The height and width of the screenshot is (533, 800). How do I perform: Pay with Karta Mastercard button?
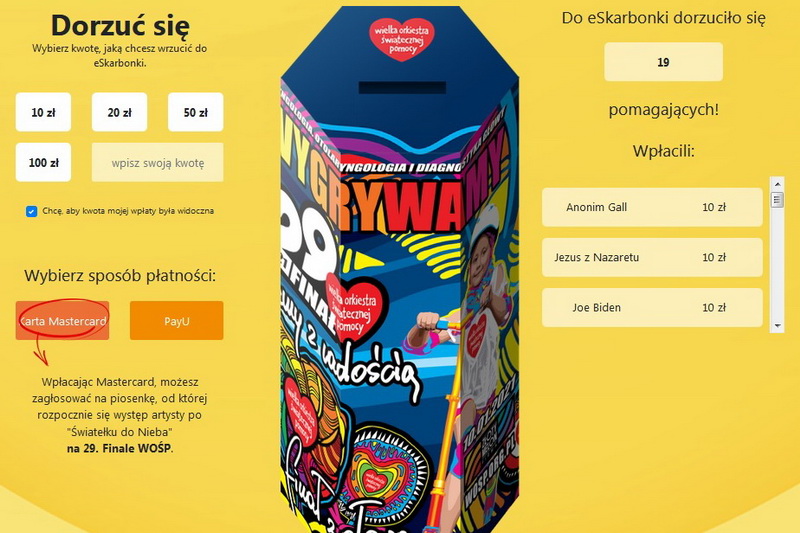coord(62,320)
